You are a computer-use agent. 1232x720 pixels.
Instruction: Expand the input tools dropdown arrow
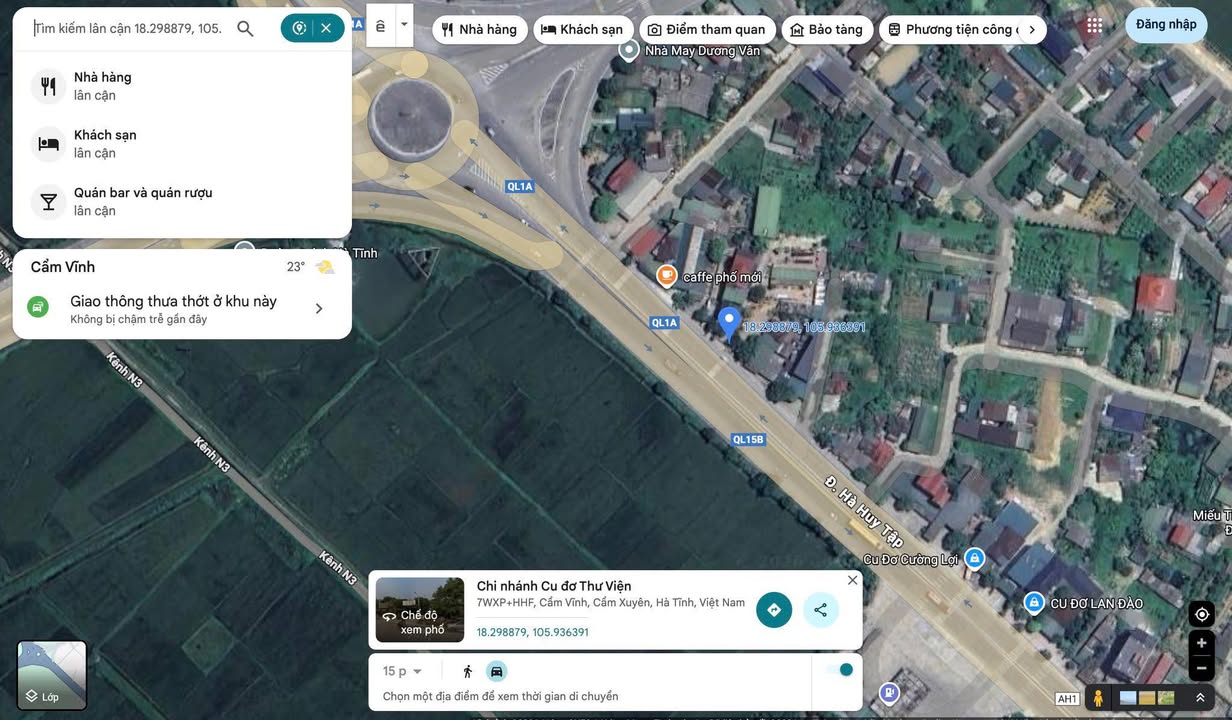[404, 25]
